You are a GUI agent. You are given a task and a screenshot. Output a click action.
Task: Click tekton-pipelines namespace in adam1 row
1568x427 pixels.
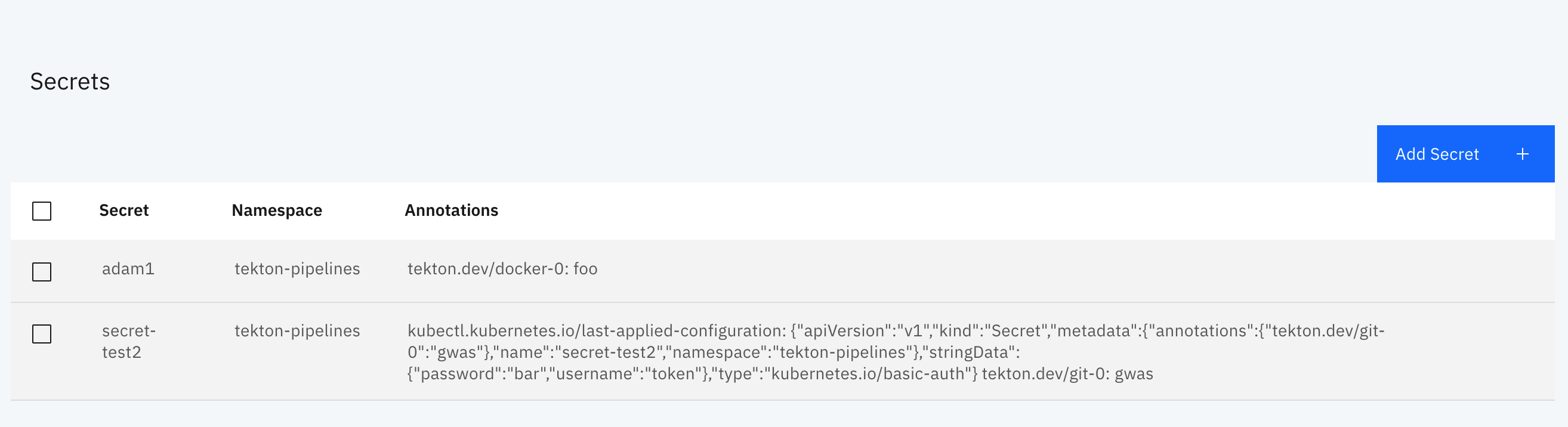click(x=298, y=268)
